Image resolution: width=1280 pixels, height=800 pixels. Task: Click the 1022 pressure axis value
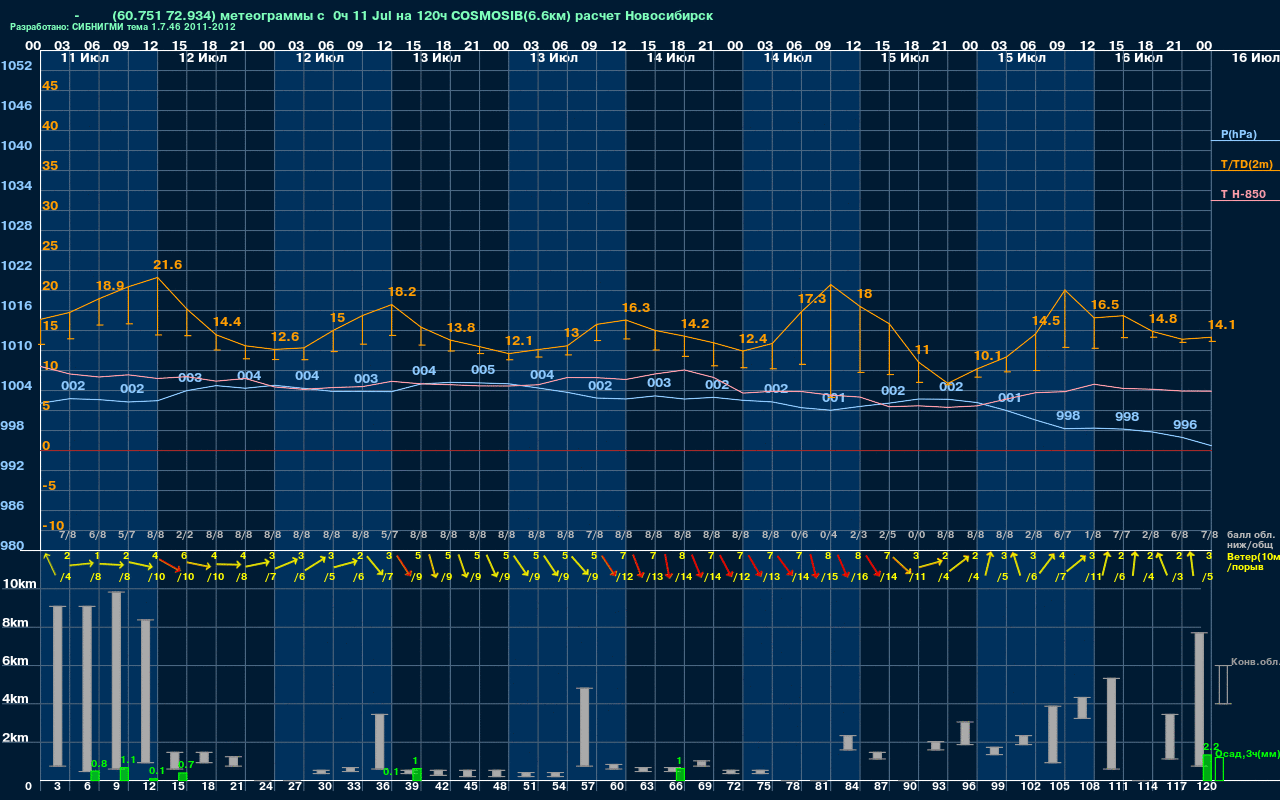[x=16, y=266]
